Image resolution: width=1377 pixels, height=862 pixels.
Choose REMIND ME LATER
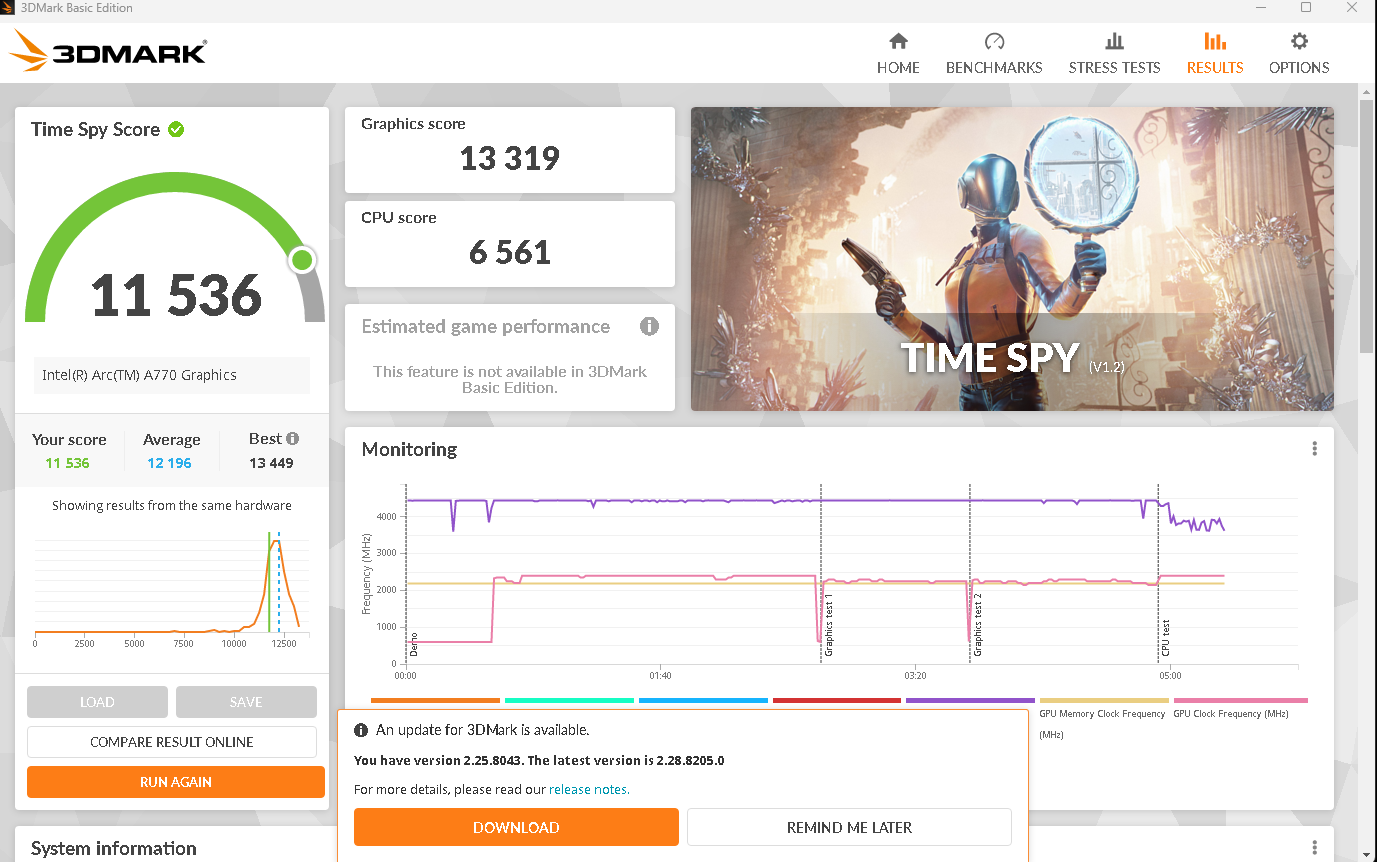(x=849, y=827)
